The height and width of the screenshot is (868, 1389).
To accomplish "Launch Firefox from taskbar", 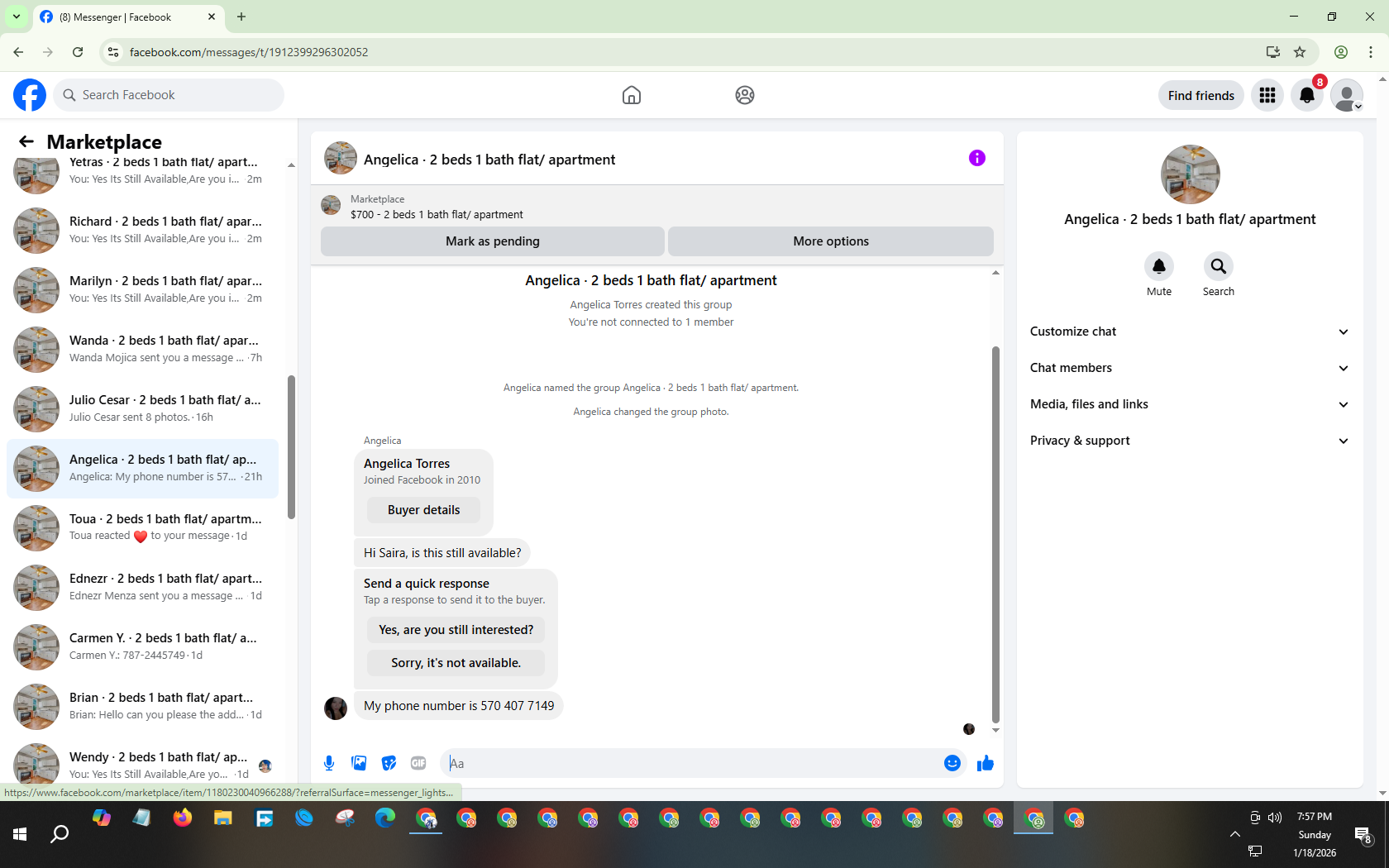I will (x=182, y=818).
